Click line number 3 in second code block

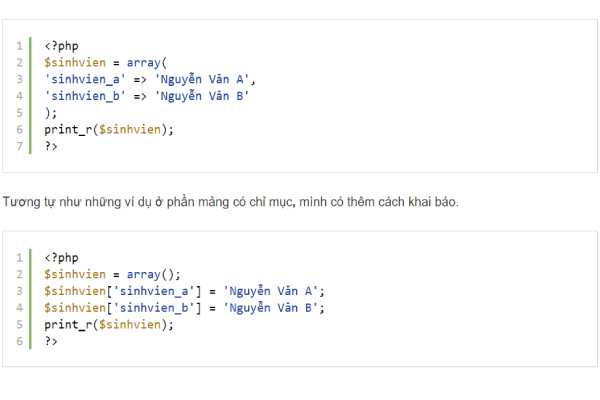coord(19,291)
